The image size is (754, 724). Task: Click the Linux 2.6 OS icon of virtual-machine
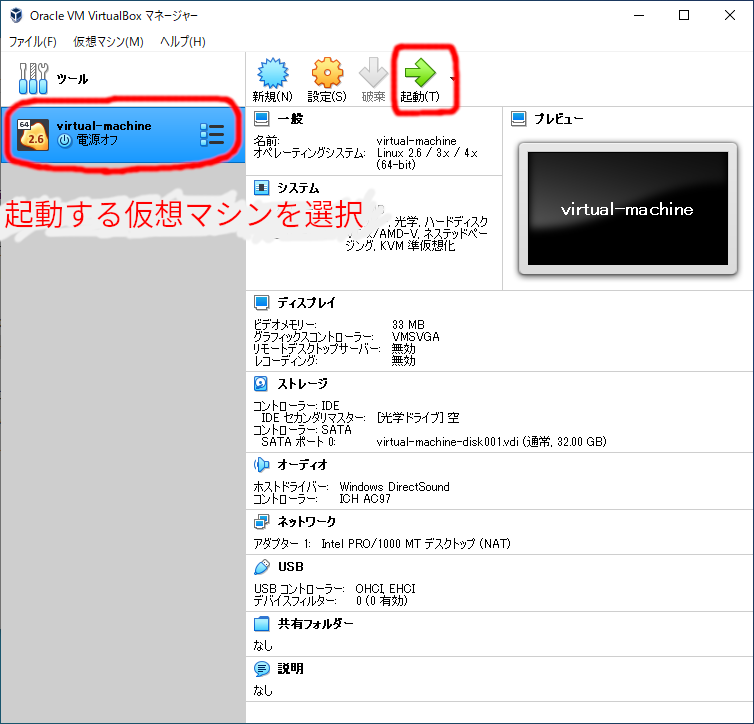(33, 135)
